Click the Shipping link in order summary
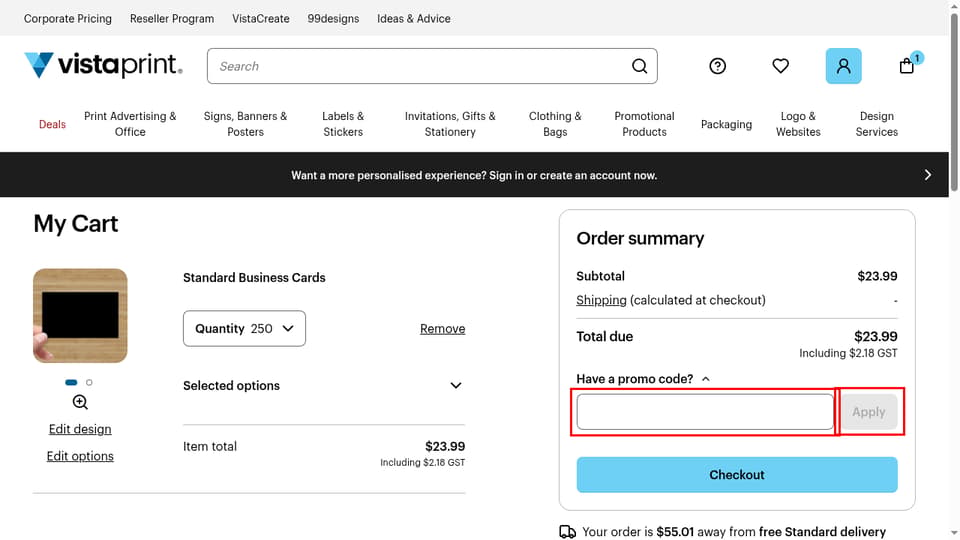This screenshot has height=540, width=960. [x=601, y=300]
